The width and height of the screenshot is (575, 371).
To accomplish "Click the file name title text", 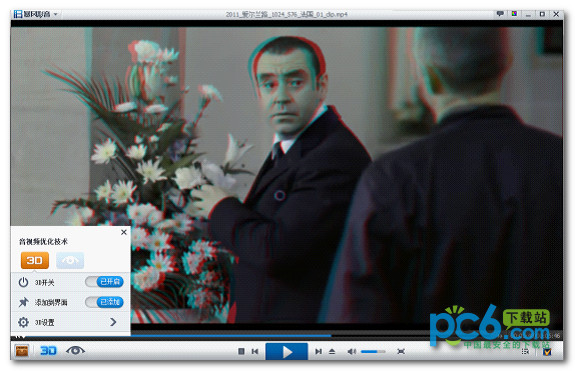I will (x=286, y=14).
